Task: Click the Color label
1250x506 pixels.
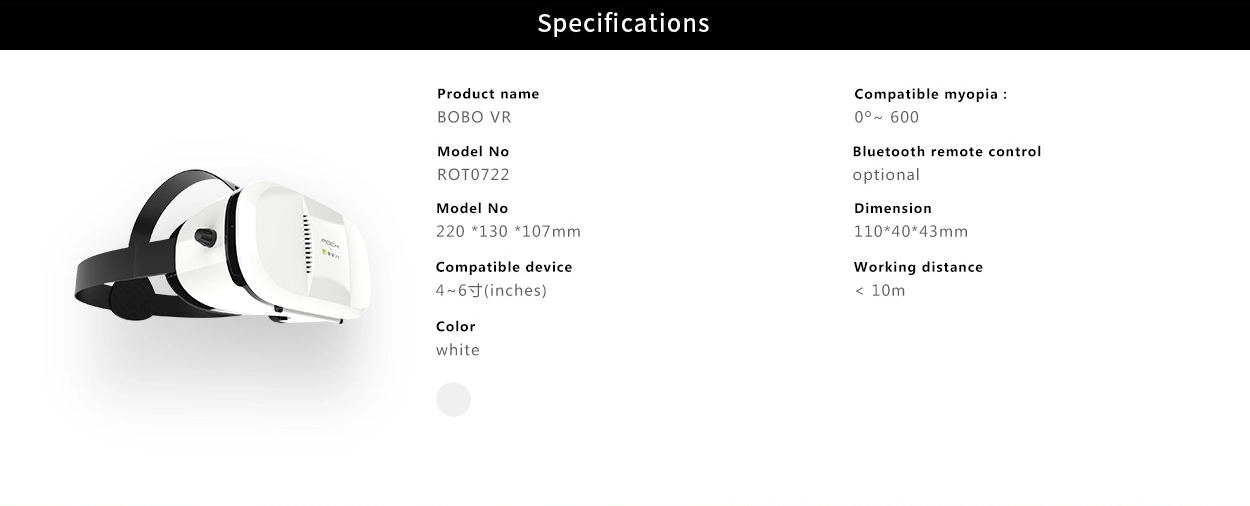Action: (456, 327)
